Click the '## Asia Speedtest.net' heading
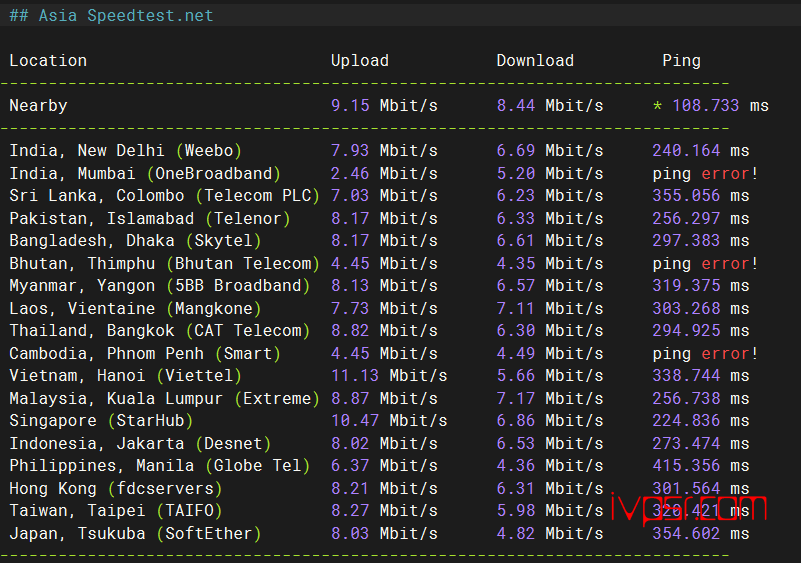 111,16
